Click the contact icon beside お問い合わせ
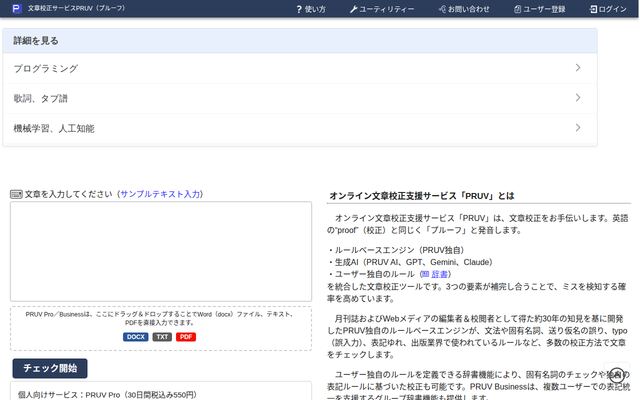Screen dimensions: 640x400 pyautogui.click(x=442, y=9)
